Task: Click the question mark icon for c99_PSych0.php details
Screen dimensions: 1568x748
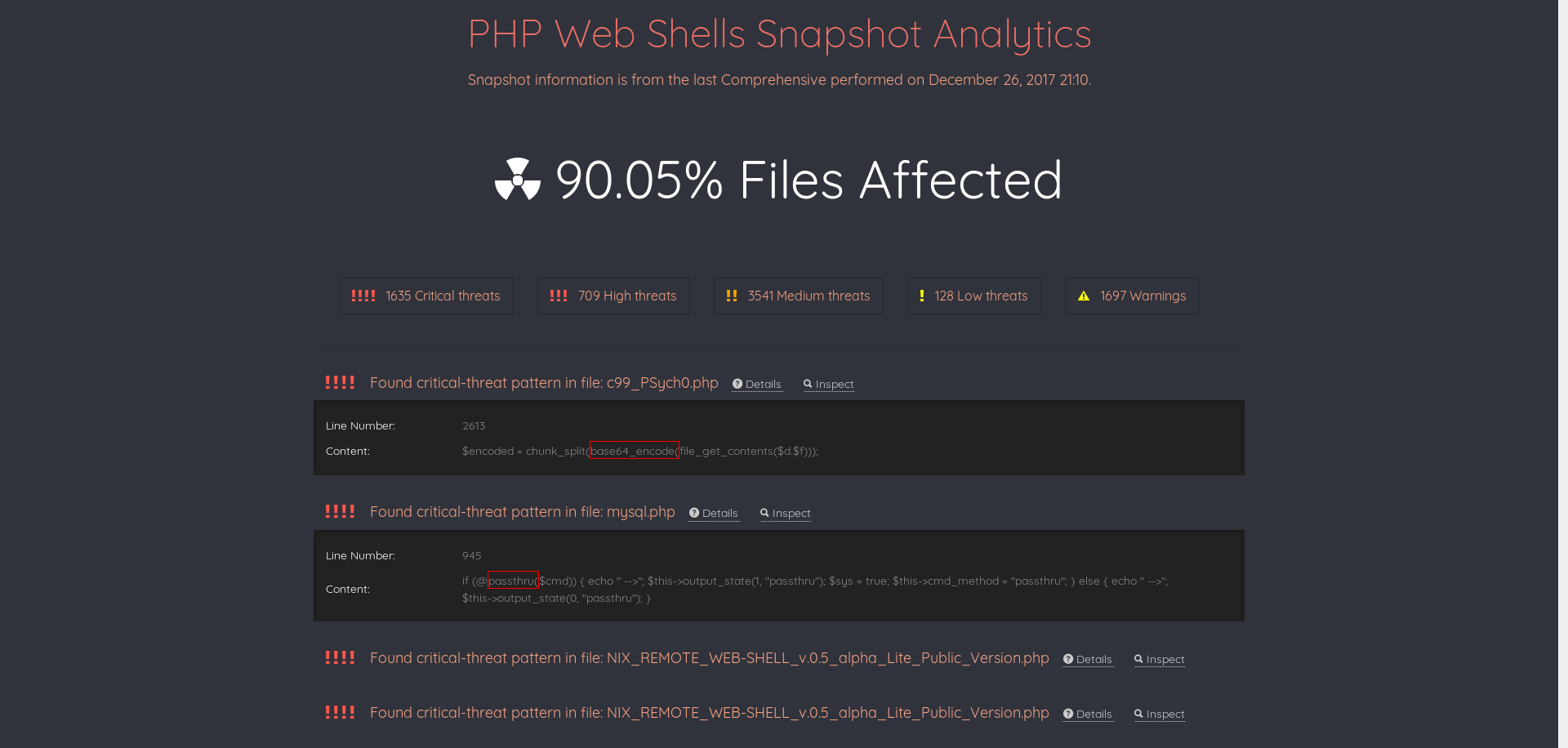Action: 737,384
